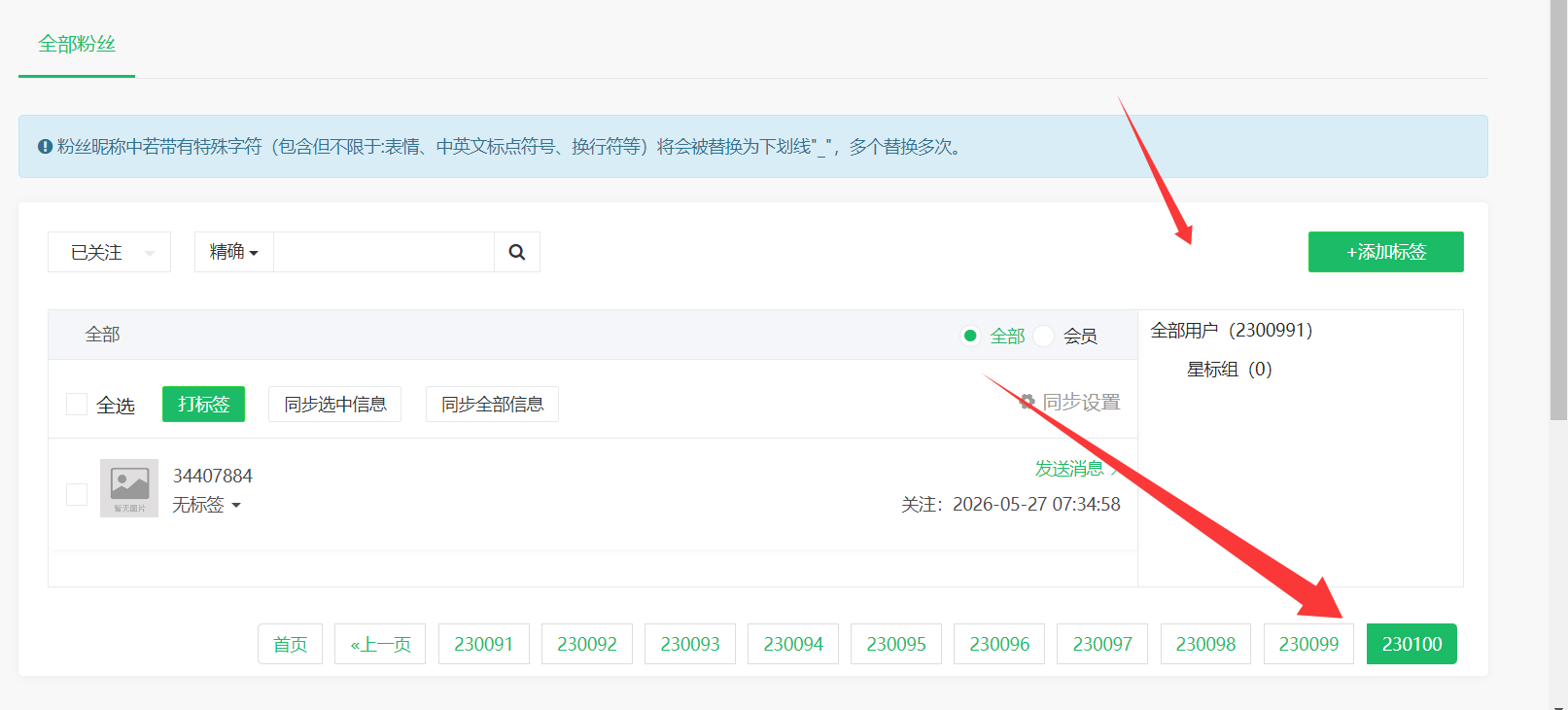Click fan nickname 34407884
The image size is (1568, 710).
coord(213,476)
